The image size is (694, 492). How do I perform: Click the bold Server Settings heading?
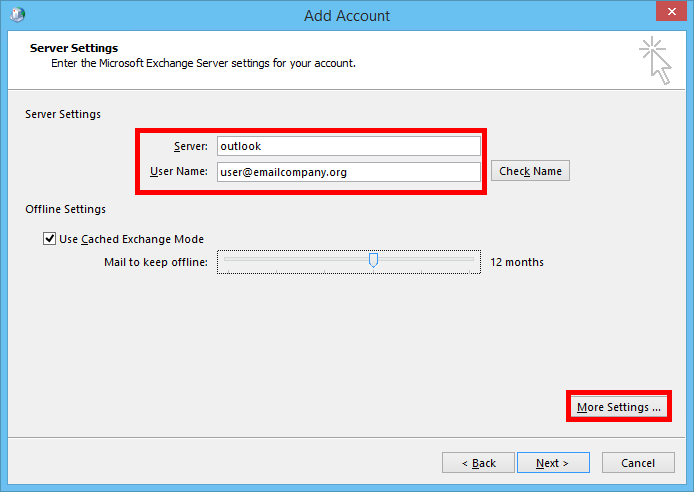[x=74, y=48]
